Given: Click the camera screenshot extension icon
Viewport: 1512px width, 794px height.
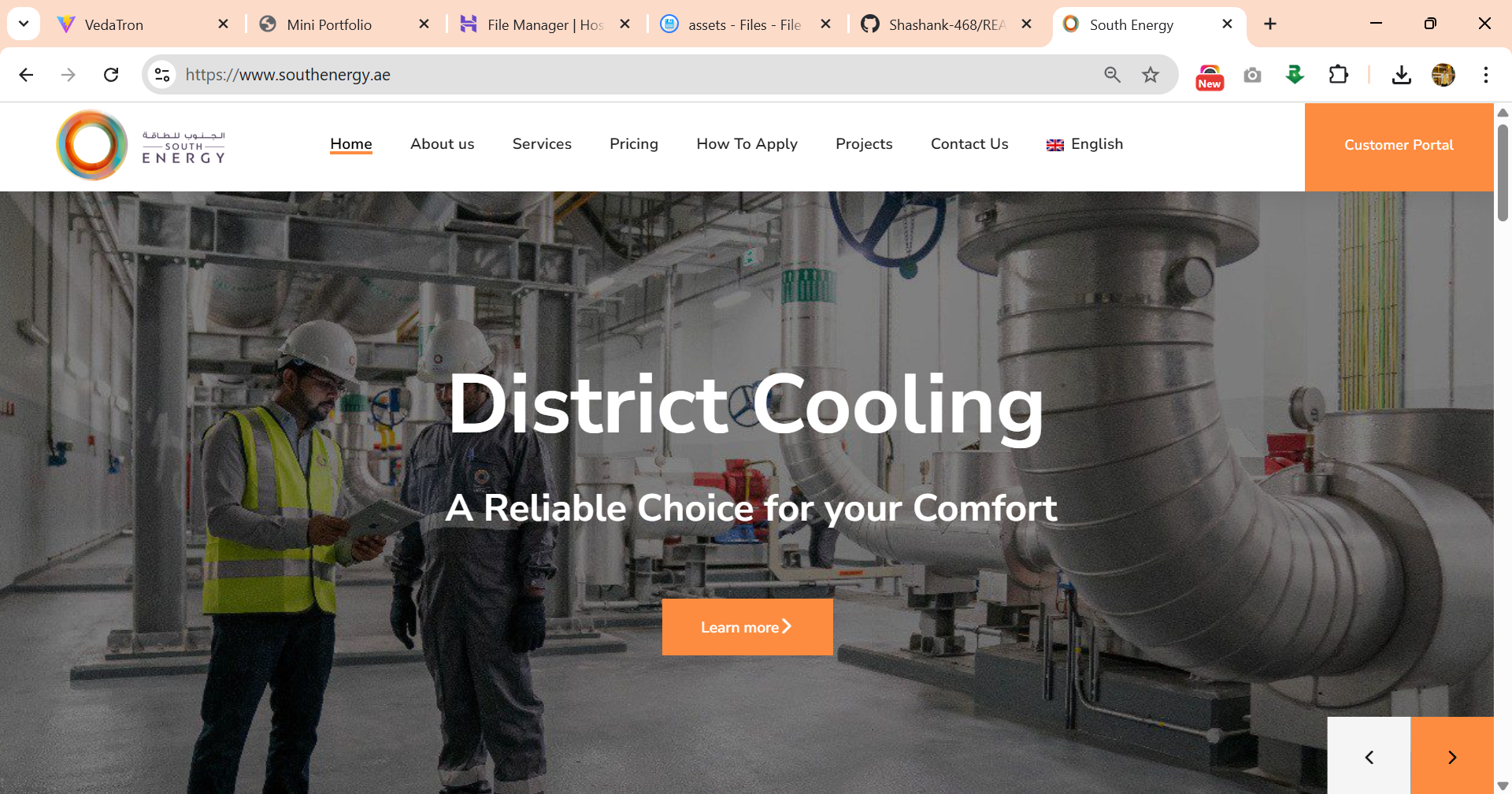Looking at the screenshot, I should pyautogui.click(x=1252, y=75).
